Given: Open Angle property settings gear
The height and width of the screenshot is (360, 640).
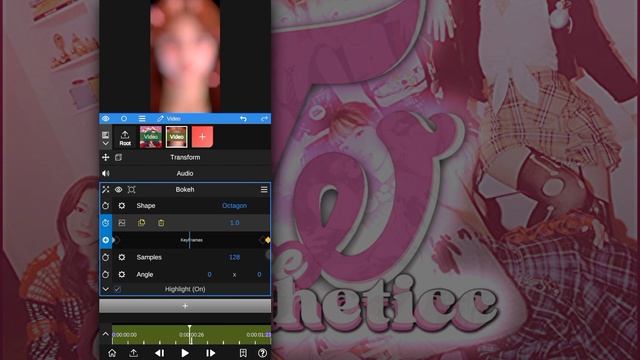Looking at the screenshot, I should click(122, 275).
